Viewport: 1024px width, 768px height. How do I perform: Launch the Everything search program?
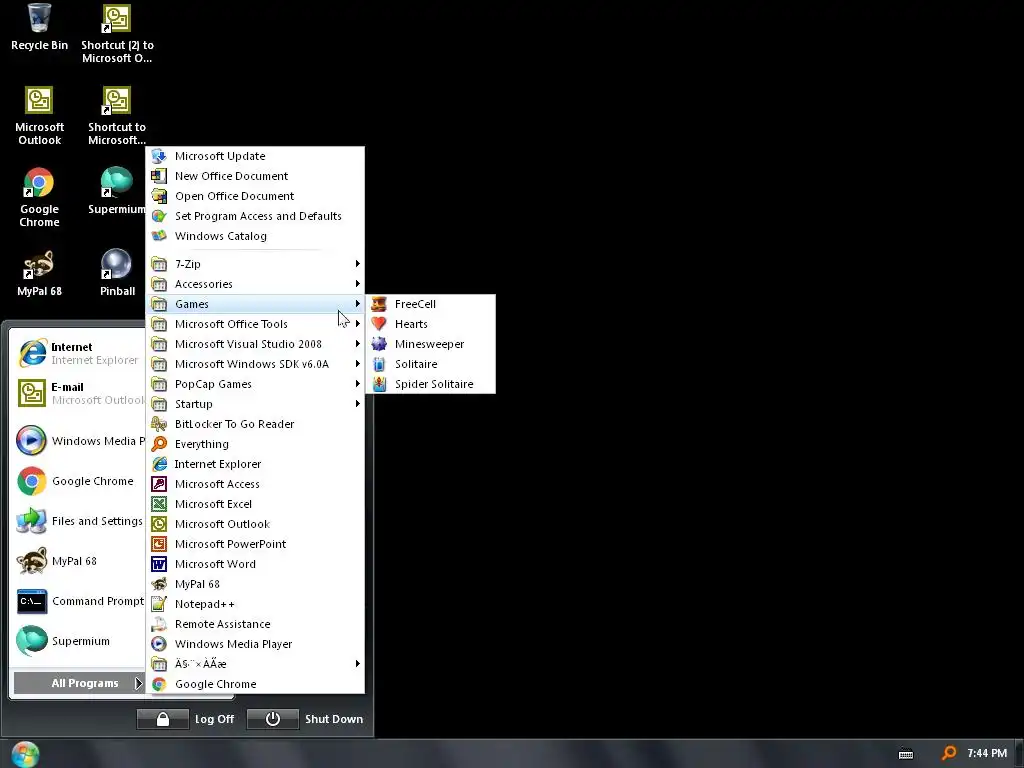click(255, 444)
